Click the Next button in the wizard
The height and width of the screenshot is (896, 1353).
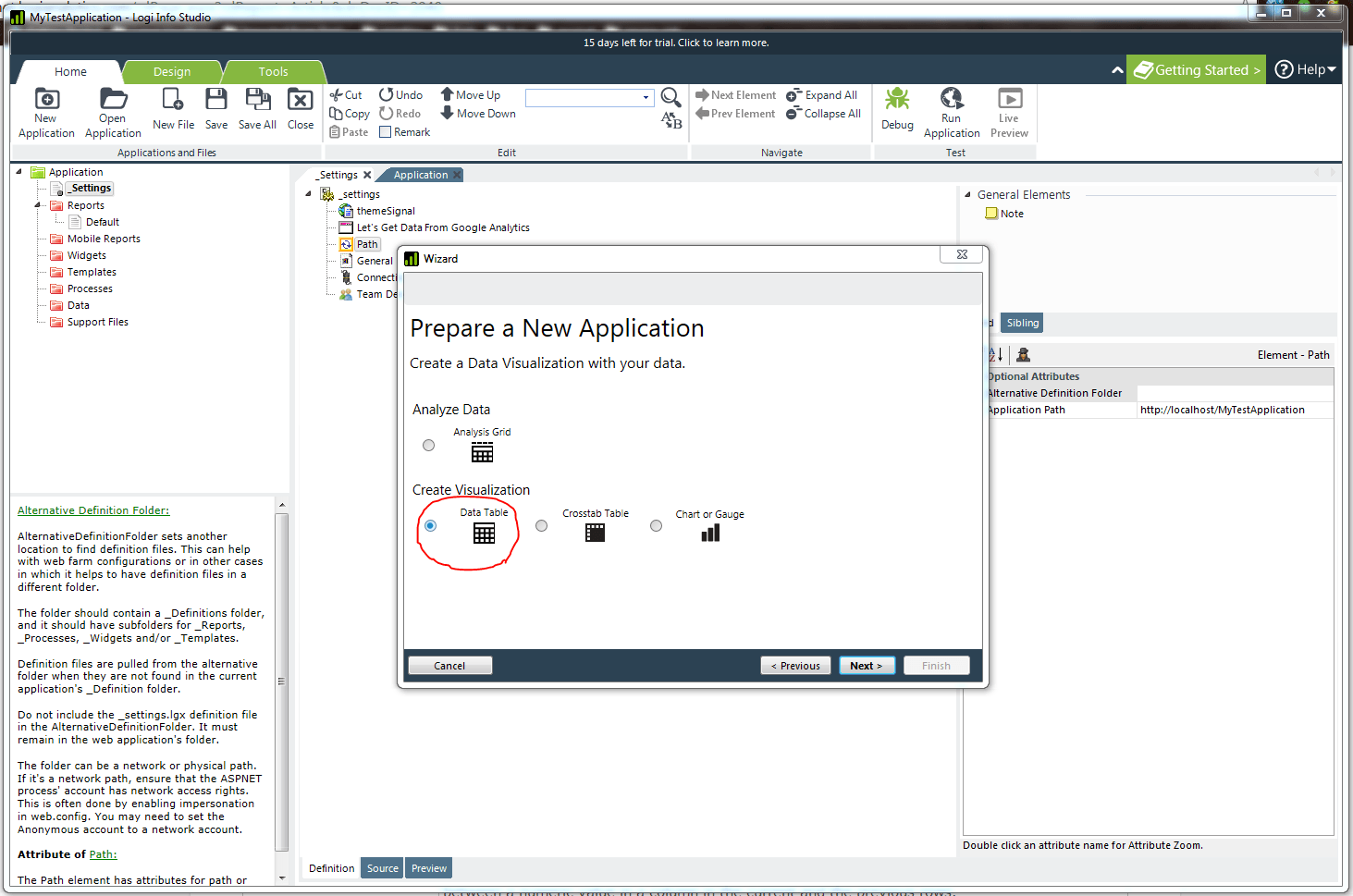point(867,666)
